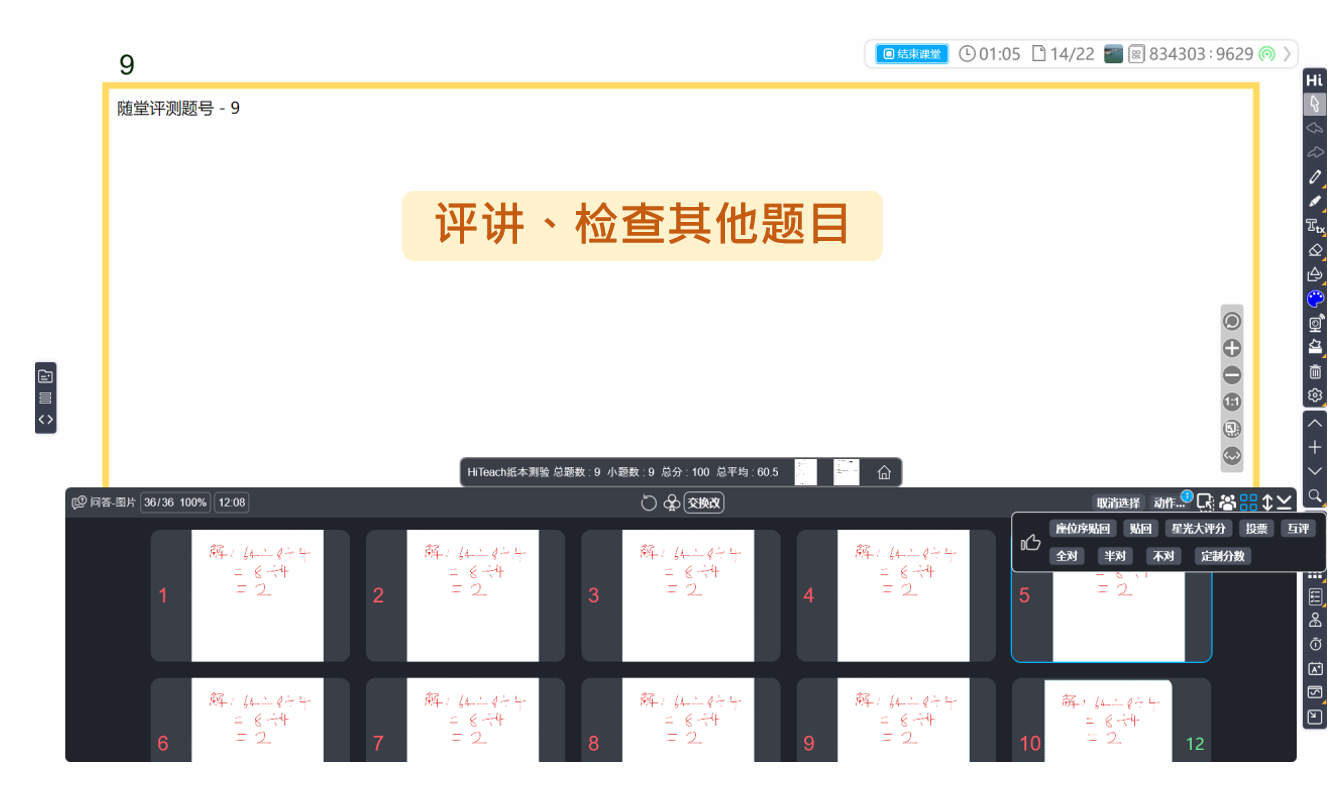The height and width of the screenshot is (799, 1342).
Task: Reset zoom with the 1:1 button
Action: point(1232,402)
